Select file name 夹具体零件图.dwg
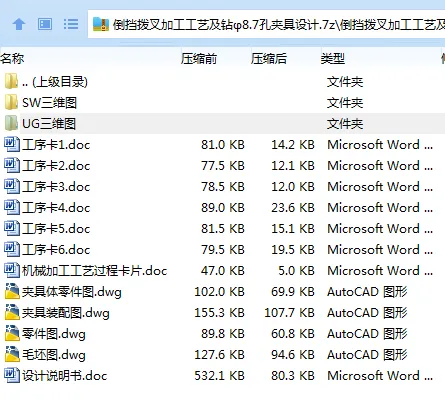This screenshot has width=445, height=400. coord(72,292)
